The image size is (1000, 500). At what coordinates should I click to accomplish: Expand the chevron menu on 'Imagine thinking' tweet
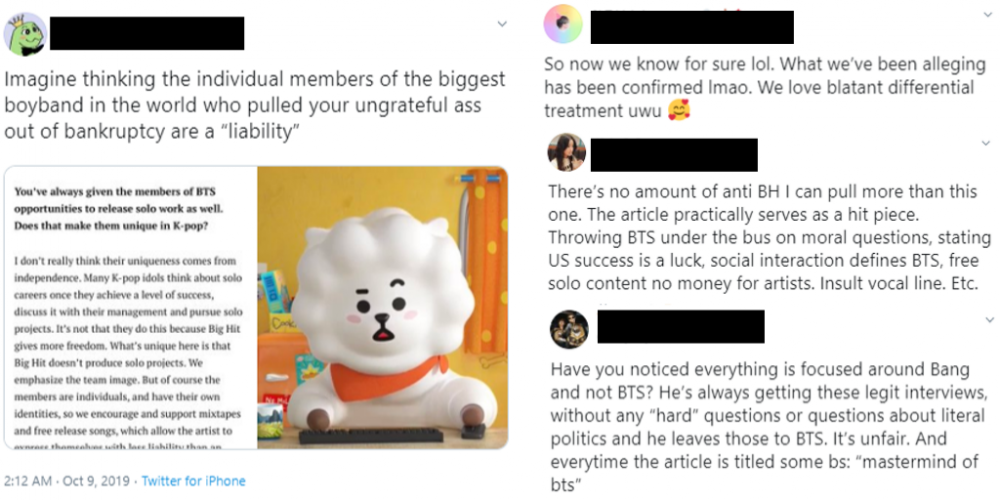coord(502,24)
